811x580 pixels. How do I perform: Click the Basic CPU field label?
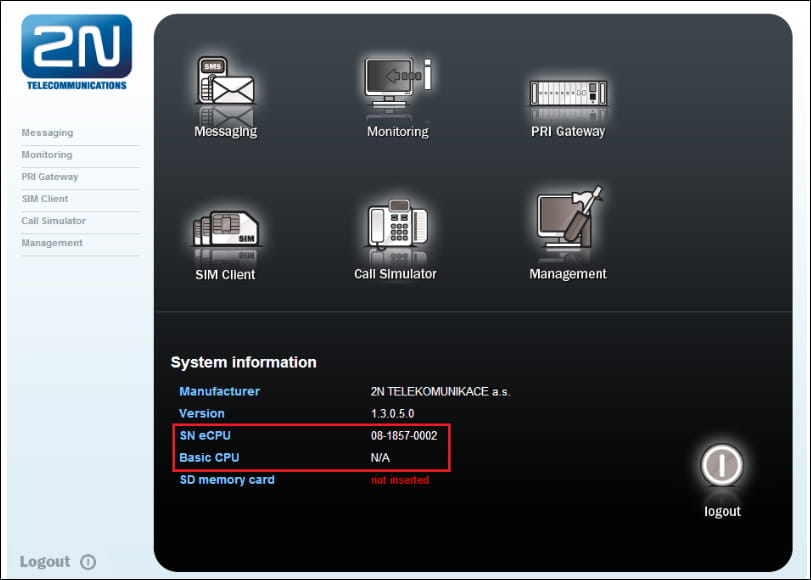pyautogui.click(x=209, y=458)
